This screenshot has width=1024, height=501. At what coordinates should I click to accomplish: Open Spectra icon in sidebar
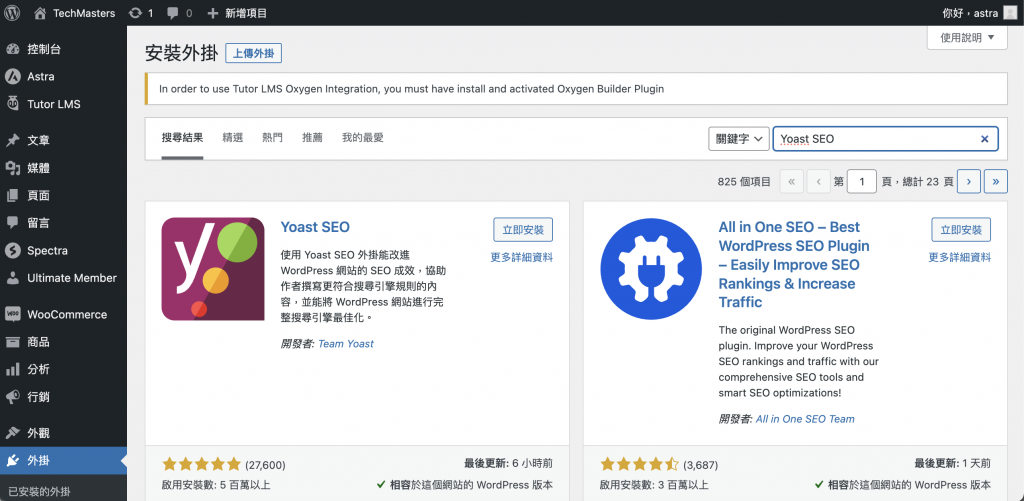click(x=12, y=250)
